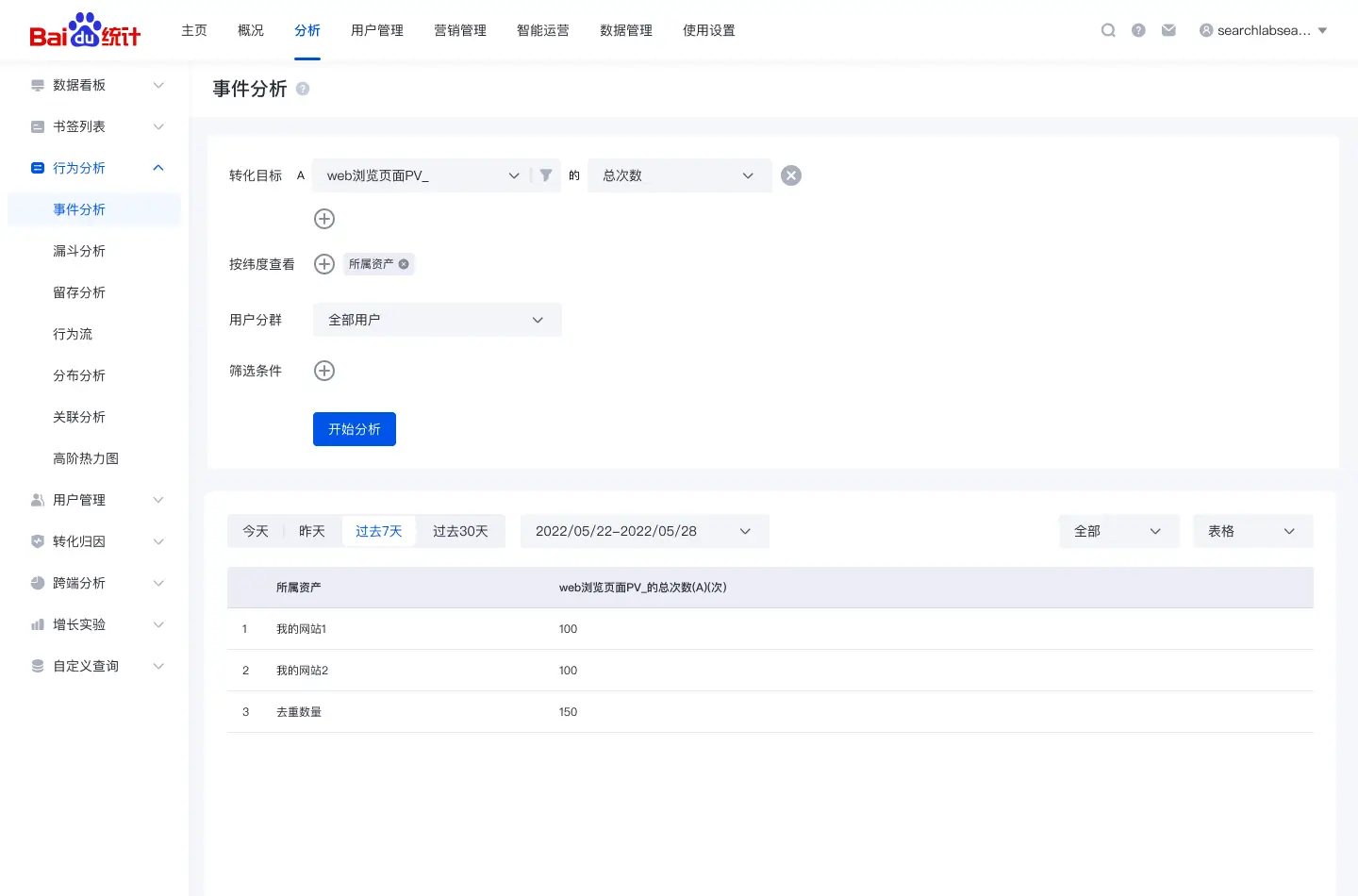Open the searchlabsea account menu

tap(1264, 30)
